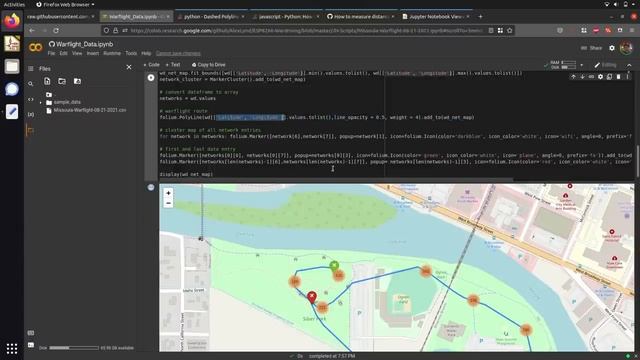640x360 pixels.
Task: Open the variables inspector sidebar icon
Action: [x=31, y=115]
